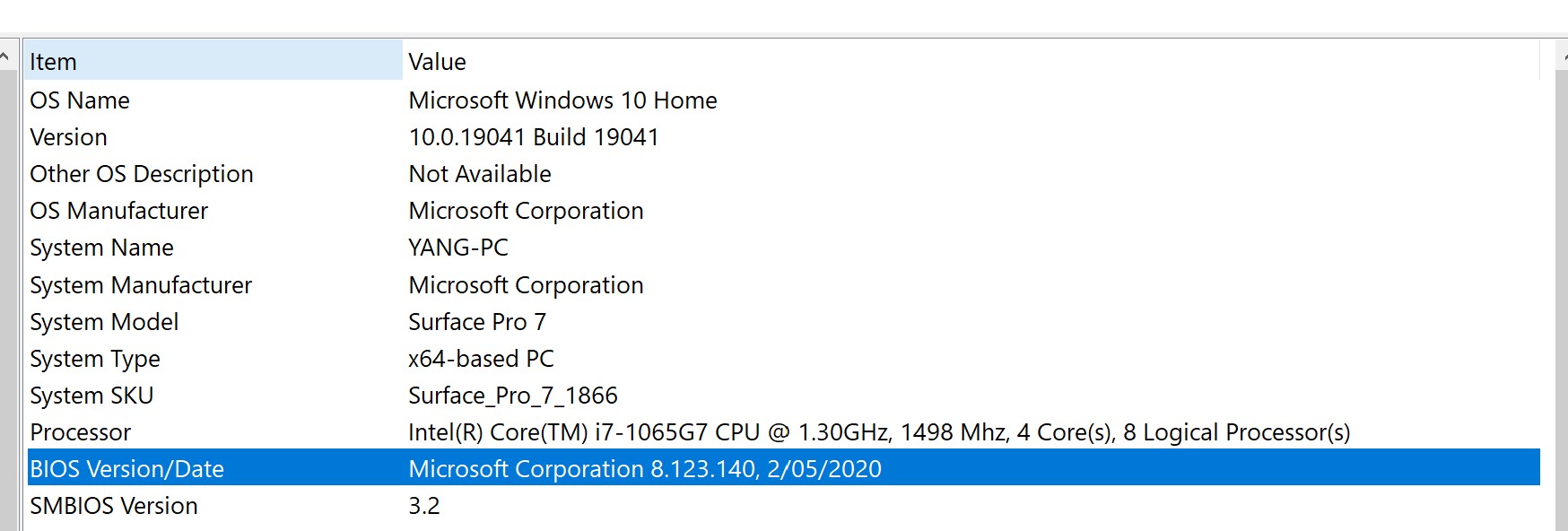This screenshot has height=531, width=1568.
Task: Click the highlighted BIOS Version/Date row
Action: (x=783, y=468)
